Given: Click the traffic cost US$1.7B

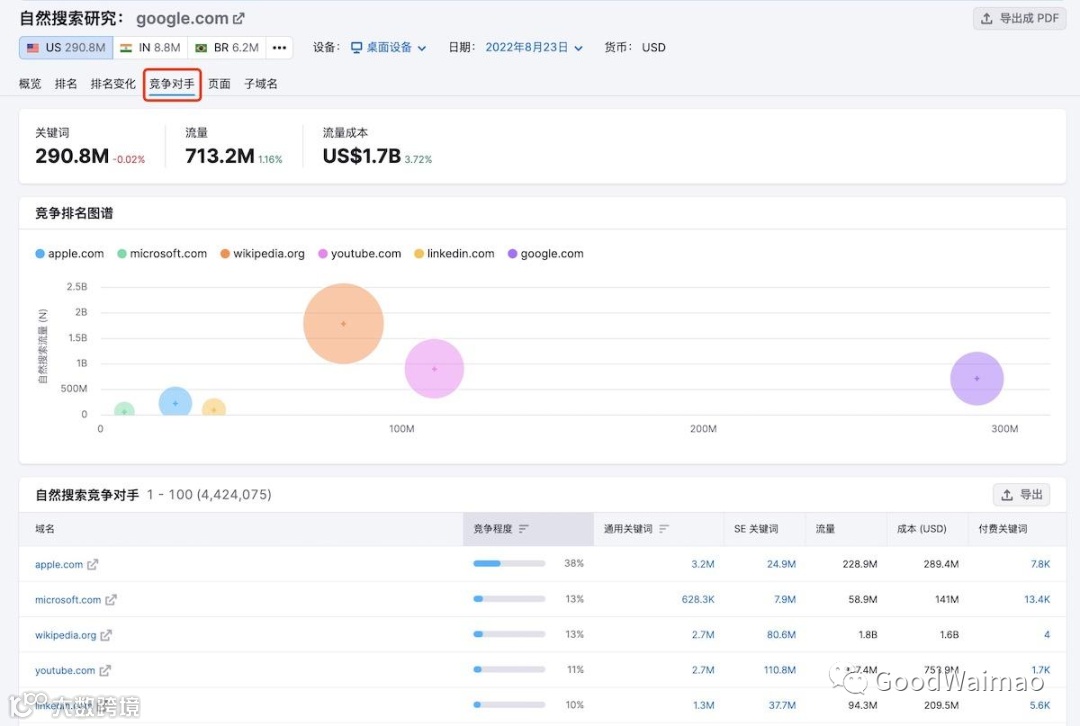Looking at the screenshot, I should click(x=362, y=156).
